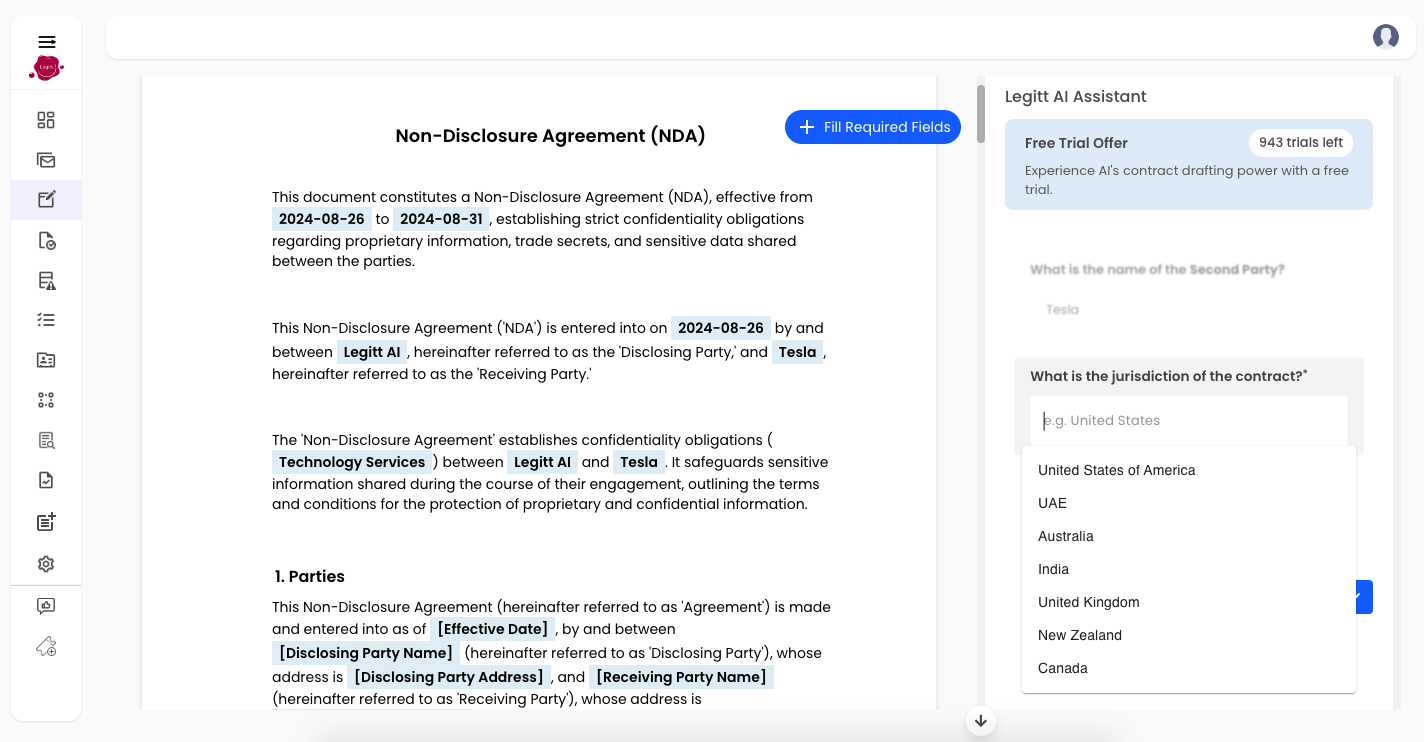Open the mail inbox icon
The height and width of the screenshot is (742, 1424).
coord(46,160)
